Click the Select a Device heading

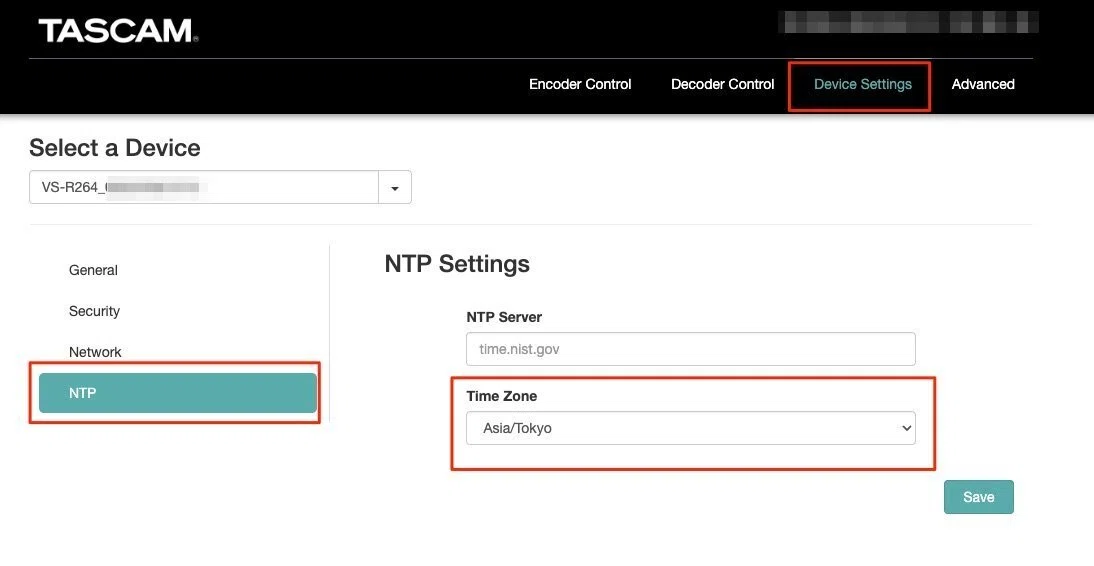115,148
